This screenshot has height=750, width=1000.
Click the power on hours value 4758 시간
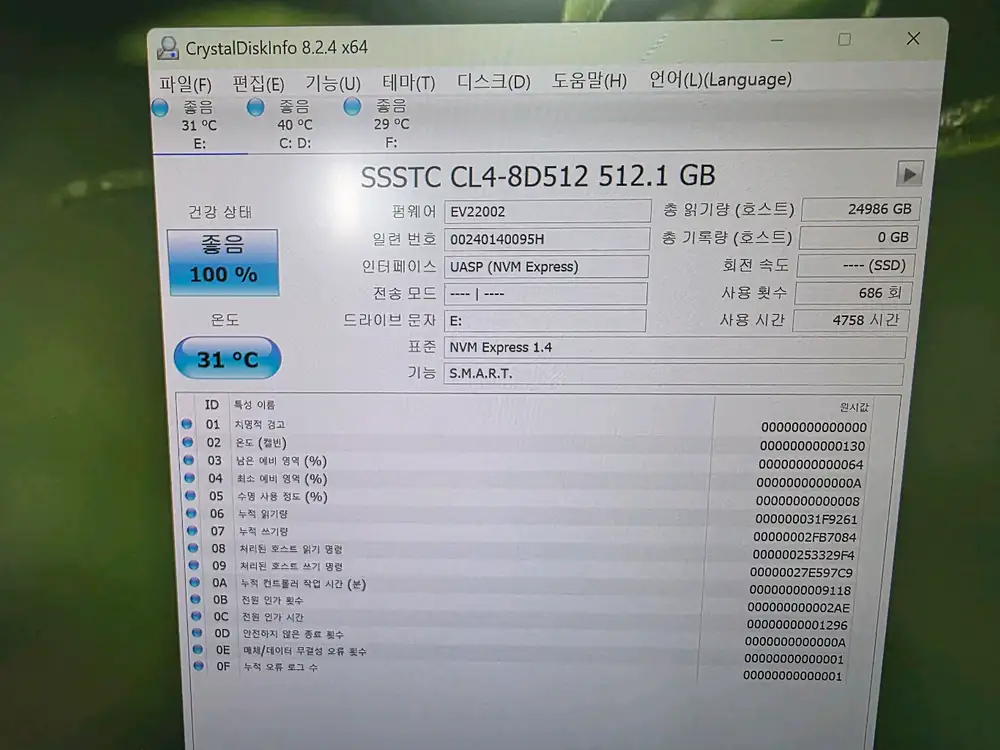(x=851, y=320)
